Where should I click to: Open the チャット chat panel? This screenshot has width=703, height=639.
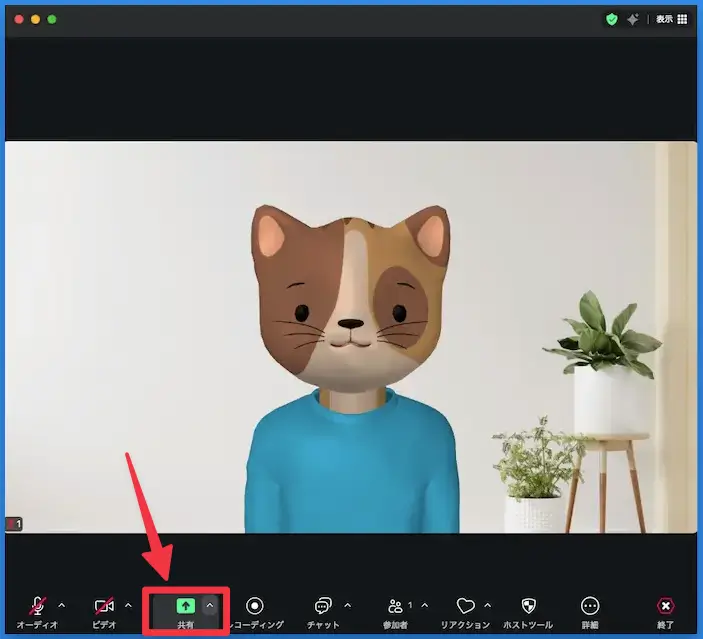coord(323,606)
